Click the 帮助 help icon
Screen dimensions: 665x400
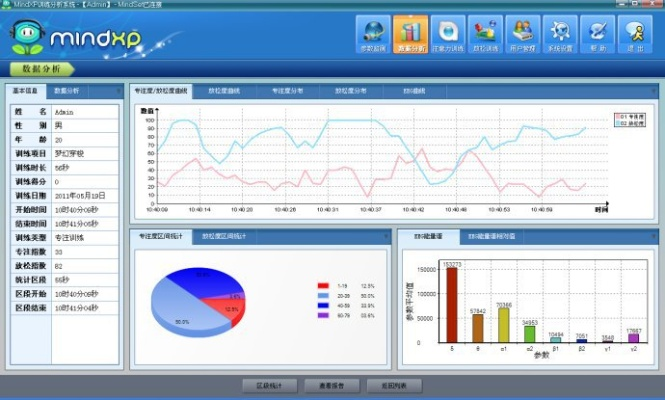pos(598,35)
